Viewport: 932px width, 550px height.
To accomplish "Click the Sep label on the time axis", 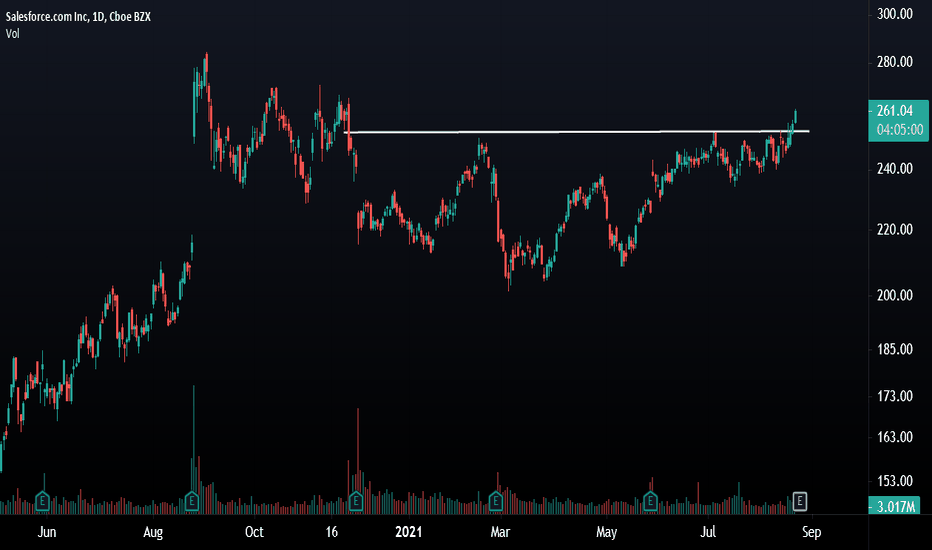I will click(x=811, y=532).
